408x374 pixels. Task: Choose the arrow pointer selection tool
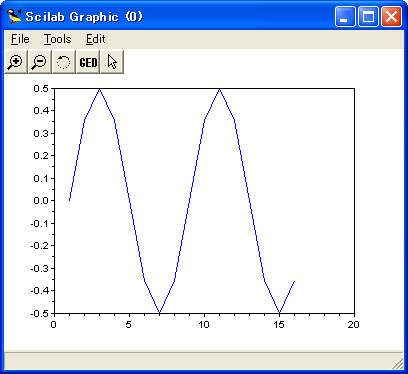pos(112,62)
